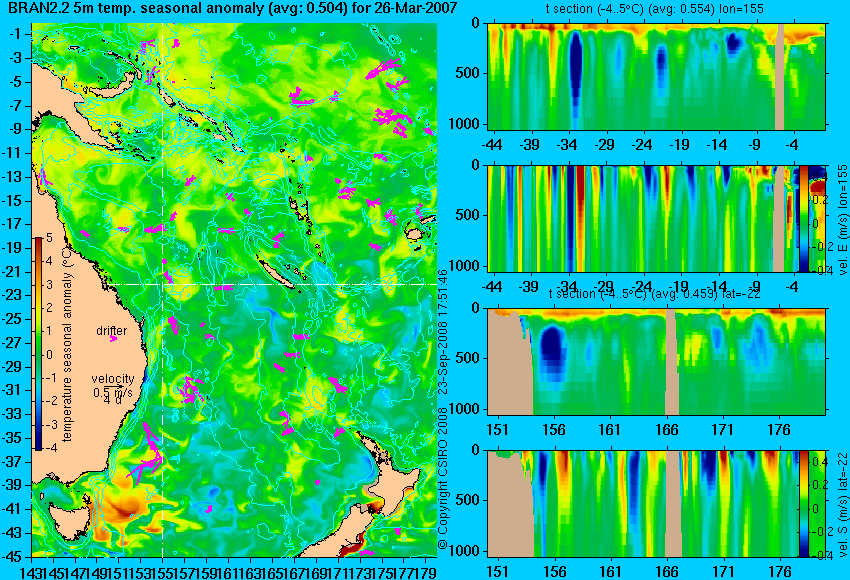
Task: Click '176' under the vel. S lat=-22 section
Action: [780, 572]
